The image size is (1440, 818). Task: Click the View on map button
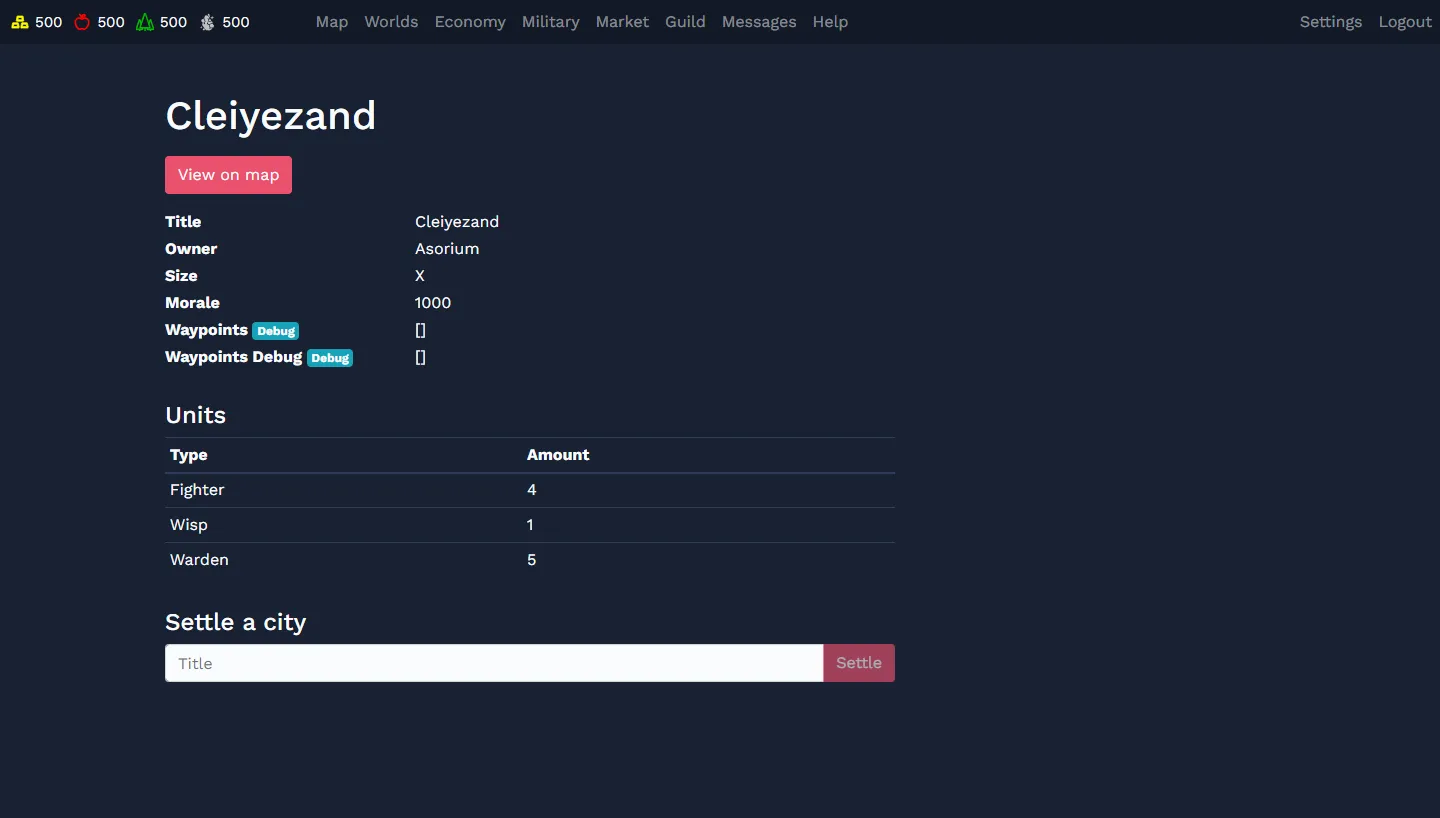(x=228, y=175)
